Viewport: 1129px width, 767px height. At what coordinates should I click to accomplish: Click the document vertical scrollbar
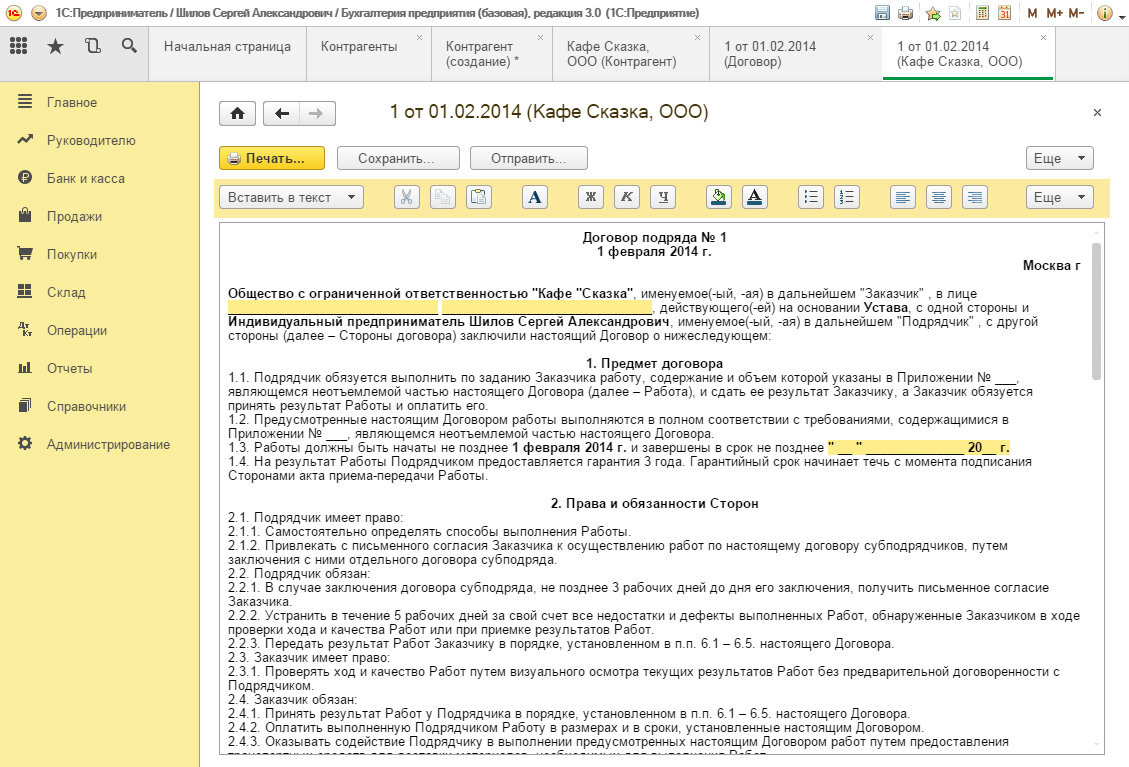point(1095,310)
